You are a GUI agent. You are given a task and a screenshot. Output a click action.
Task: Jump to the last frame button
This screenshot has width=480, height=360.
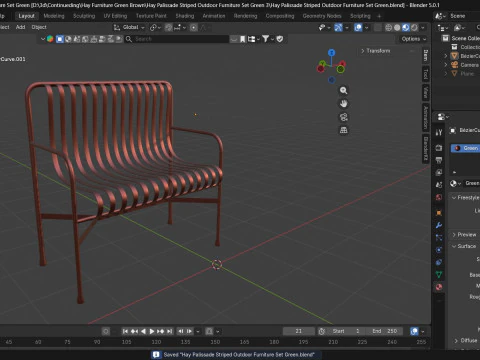click(x=170, y=331)
